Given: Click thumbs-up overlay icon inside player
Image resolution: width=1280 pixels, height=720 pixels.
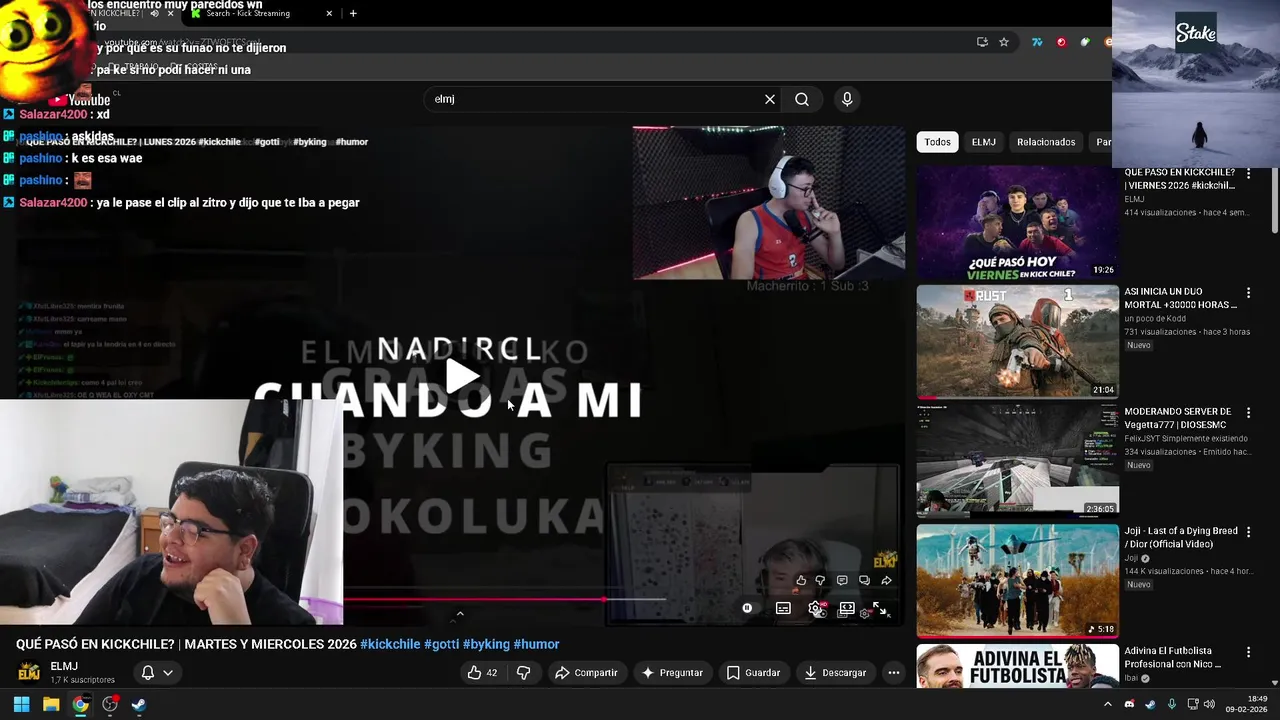Looking at the screenshot, I should click(801, 580).
